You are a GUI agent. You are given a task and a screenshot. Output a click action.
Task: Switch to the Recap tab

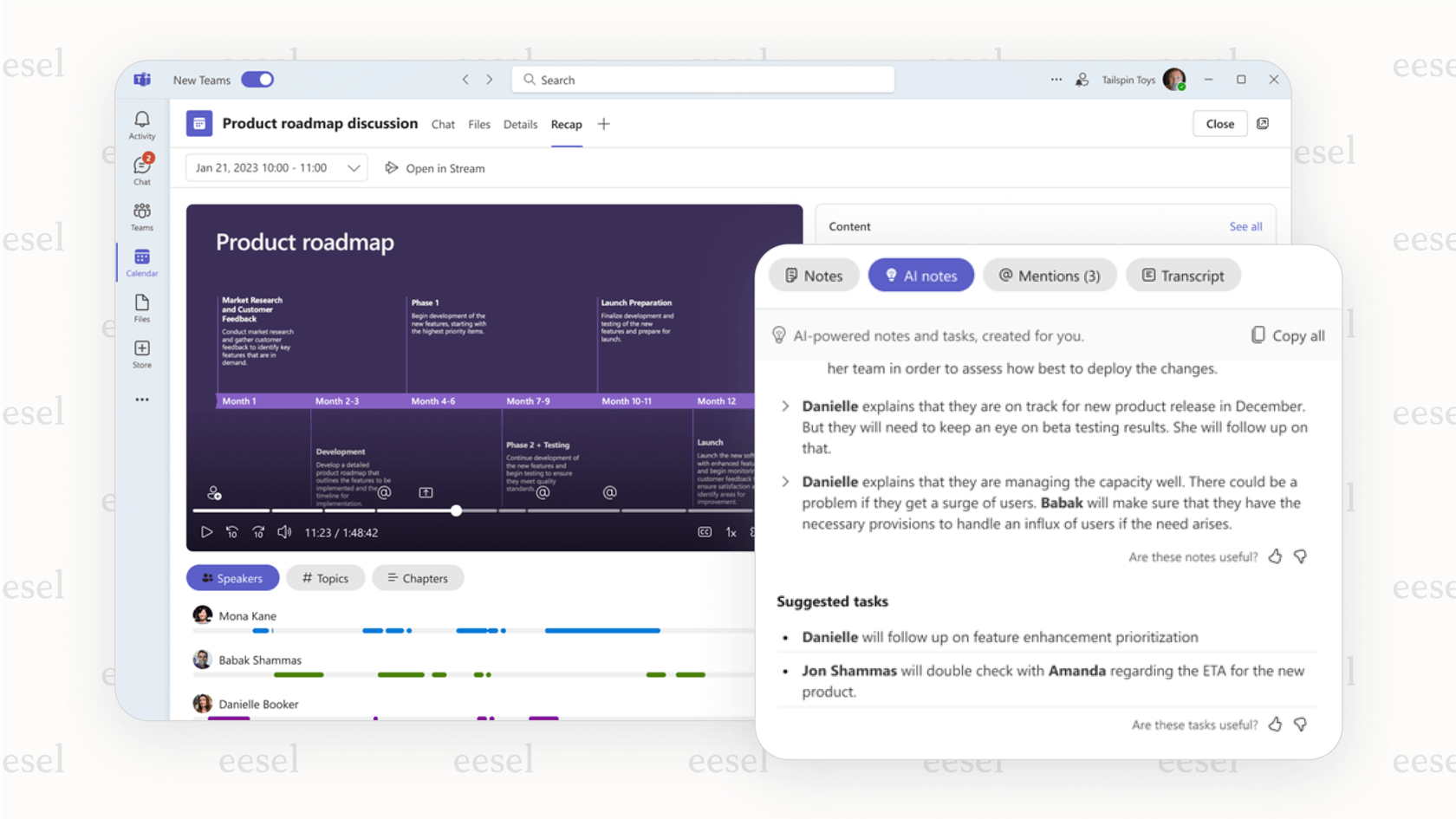click(566, 124)
